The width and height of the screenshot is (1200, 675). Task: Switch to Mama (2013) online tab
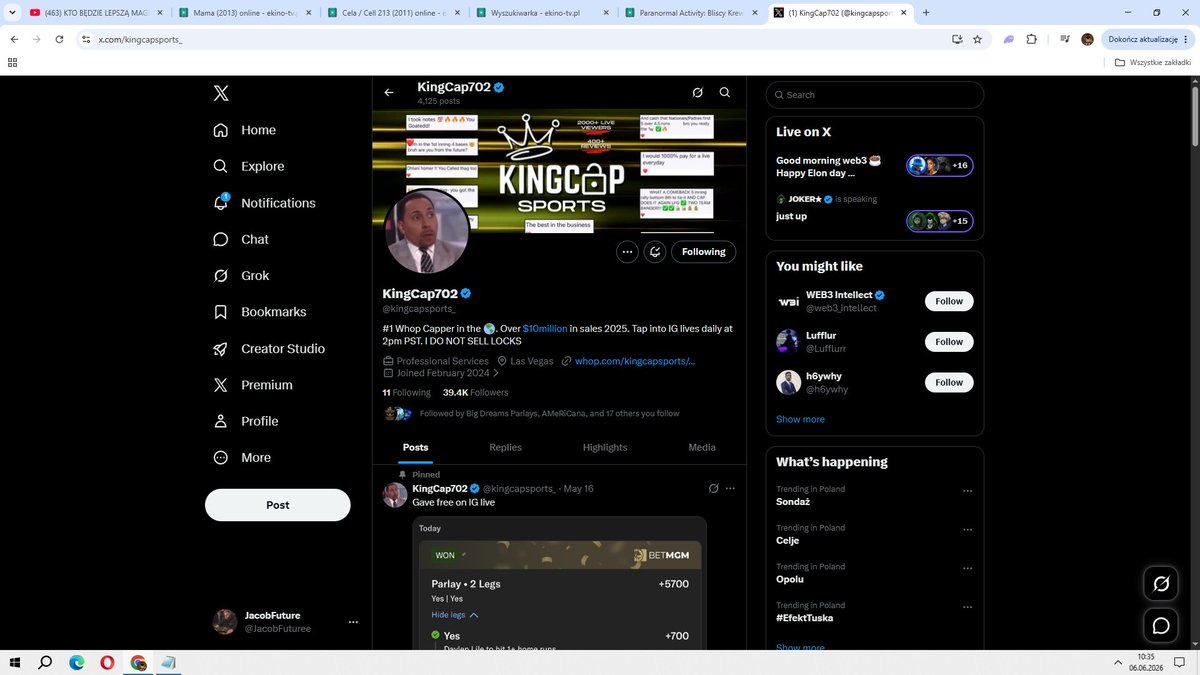244,13
